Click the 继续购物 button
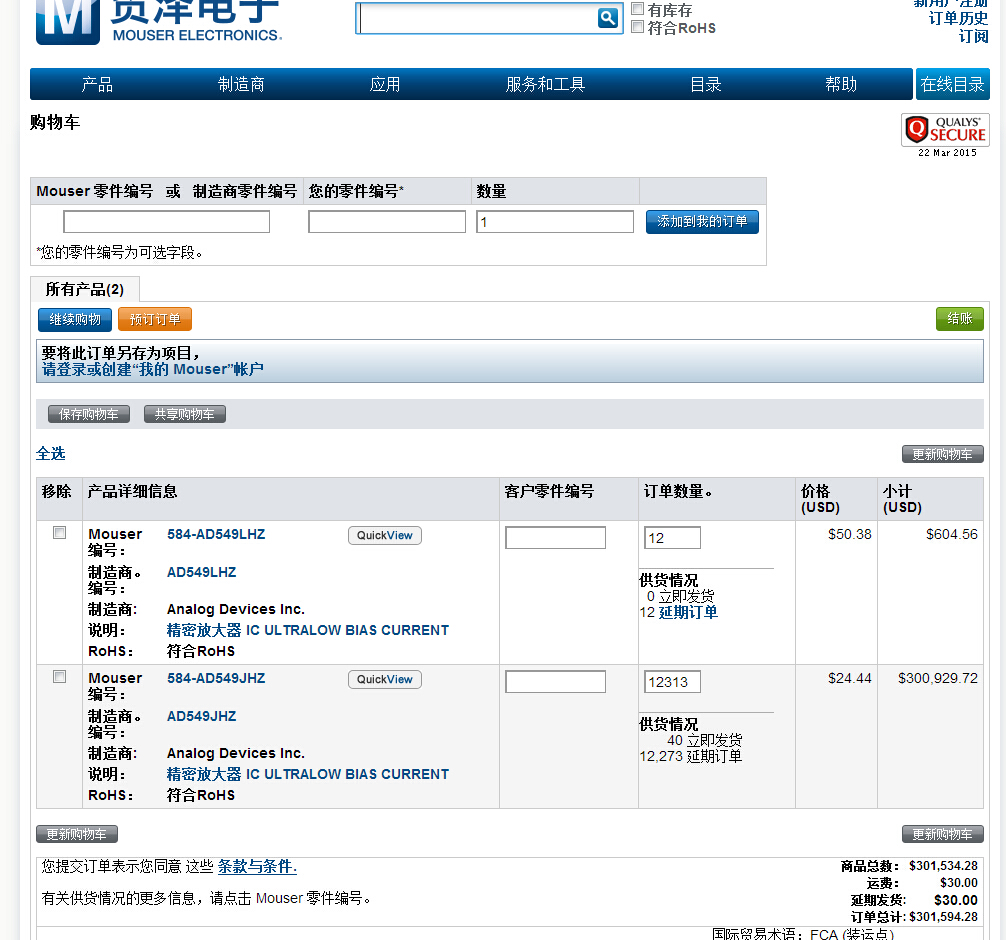The height and width of the screenshot is (940, 1006). pyautogui.click(x=75, y=320)
